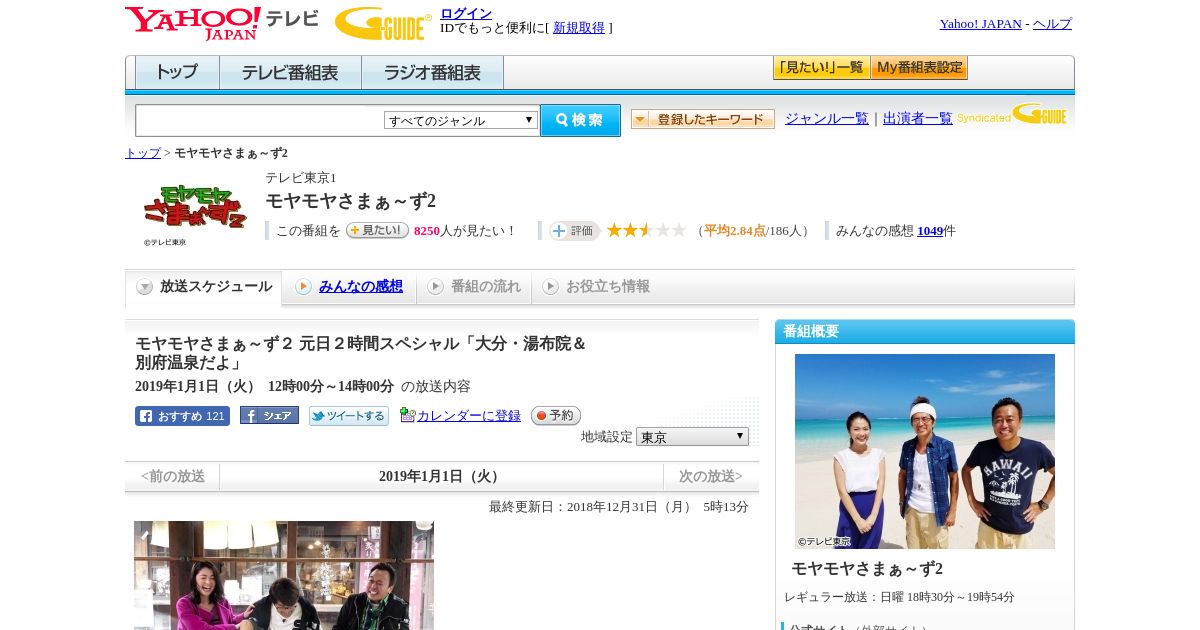Image resolution: width=1200 pixels, height=630 pixels.
Task: Click the G-GUIDE logo in header
Action: tap(383, 23)
